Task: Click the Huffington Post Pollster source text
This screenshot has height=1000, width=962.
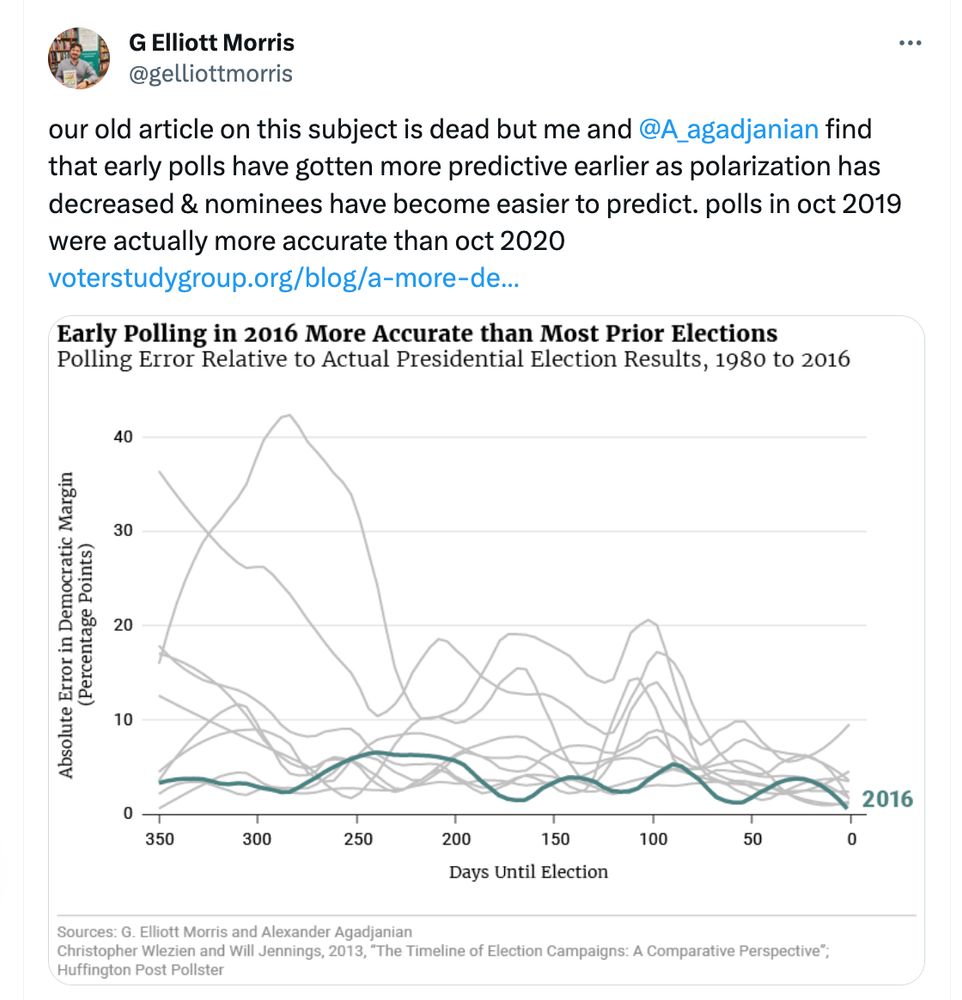Action: [140, 969]
